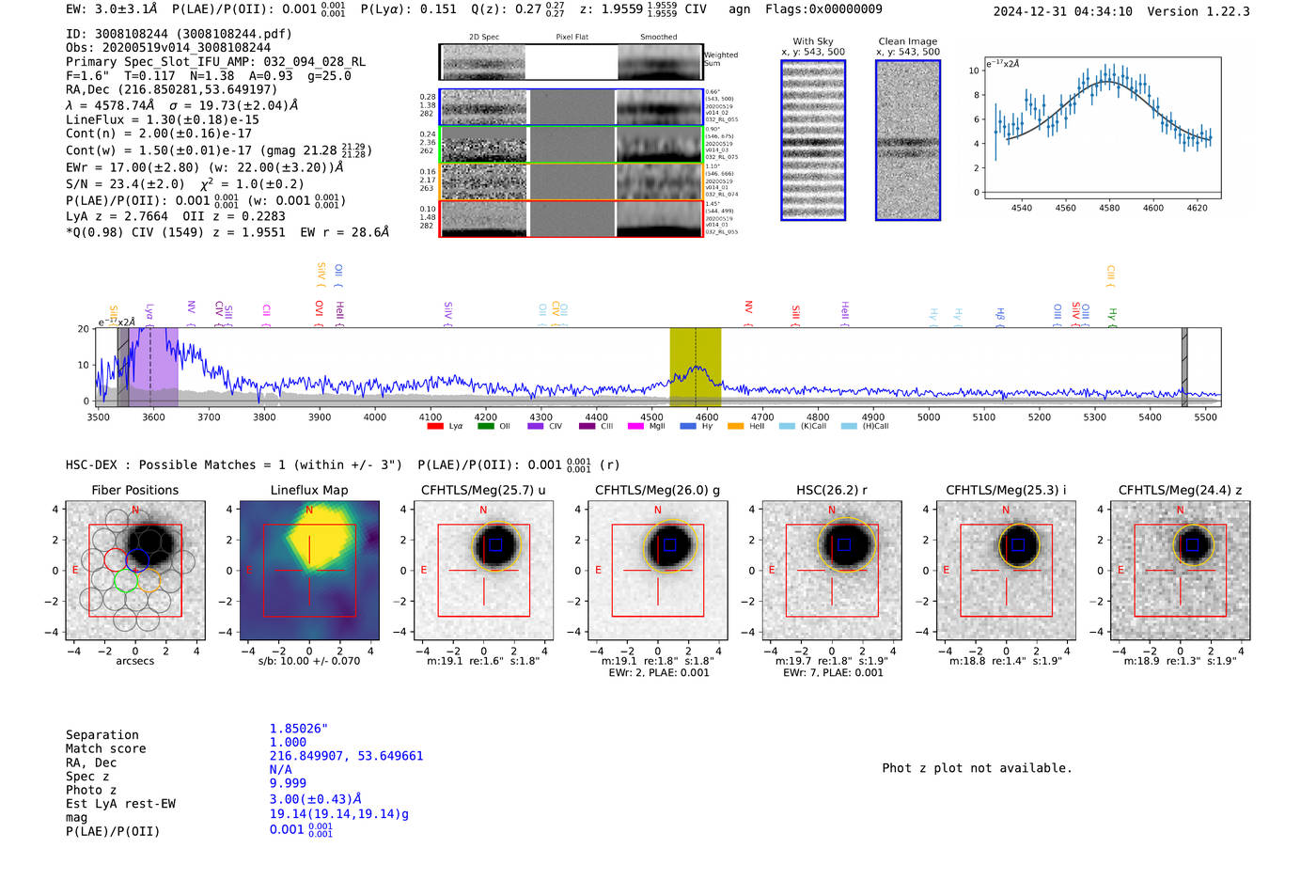This screenshot has width=1316, height=896.
Task: Open the Fiber Positions thumbnail
Action: [x=135, y=570]
